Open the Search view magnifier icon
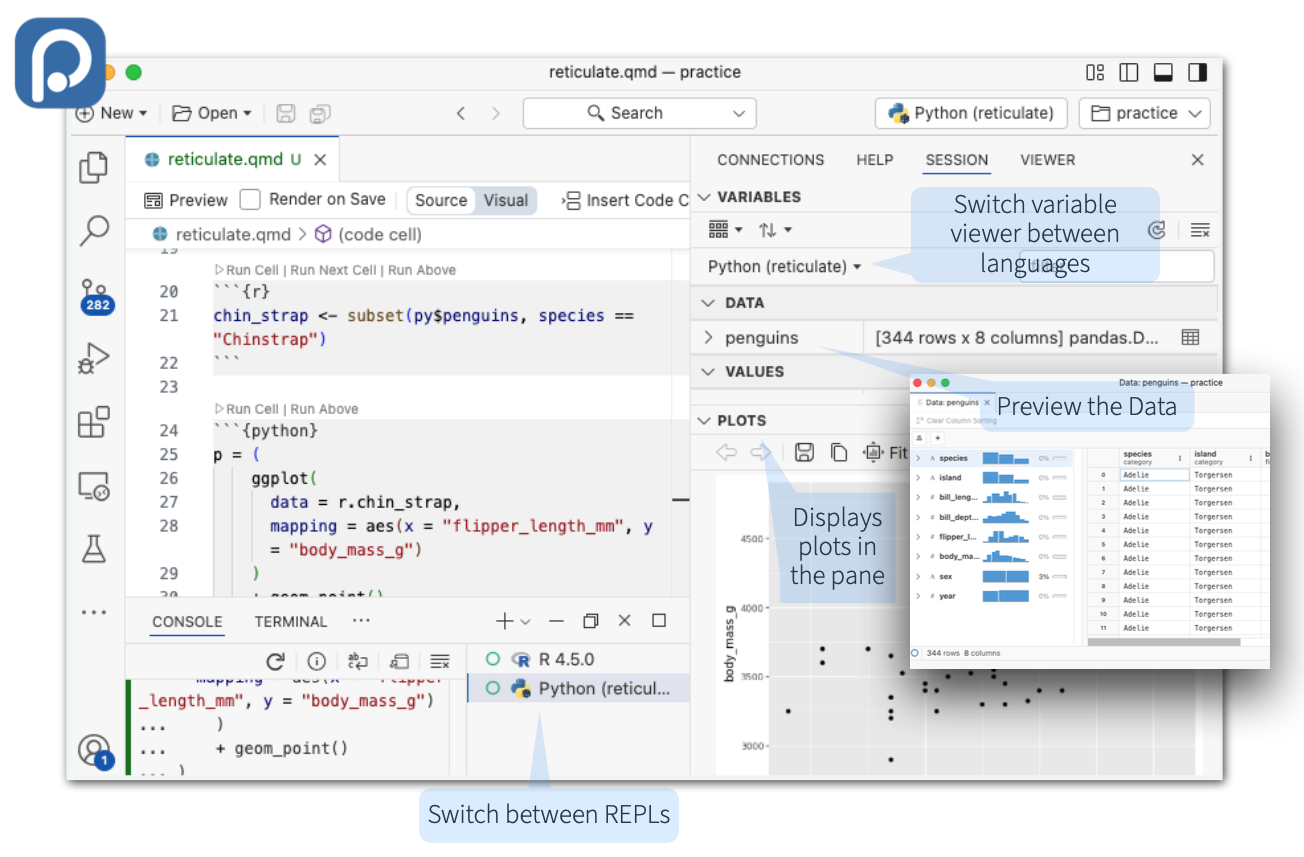The width and height of the screenshot is (1304, 857). [94, 231]
